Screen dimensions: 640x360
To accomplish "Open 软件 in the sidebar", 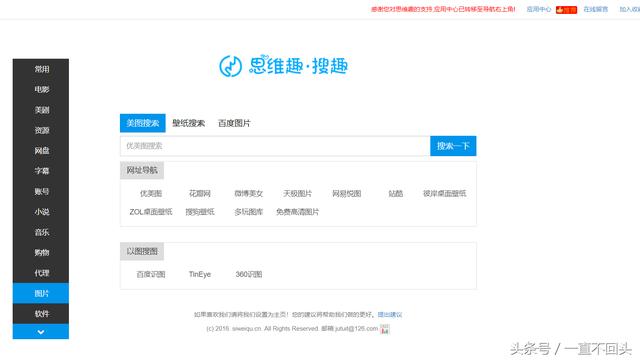I will [x=41, y=314].
